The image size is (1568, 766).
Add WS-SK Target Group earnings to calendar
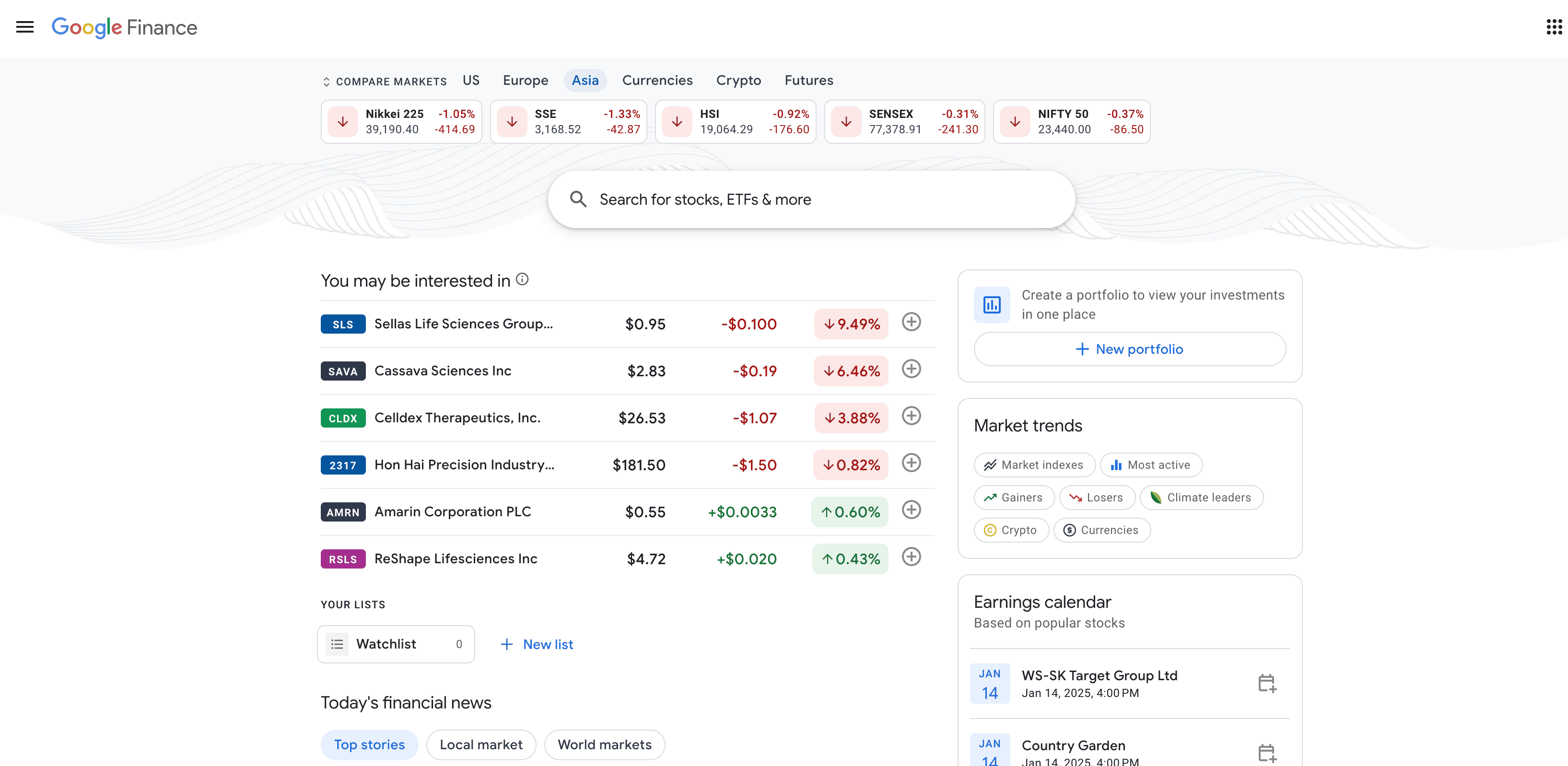(x=1267, y=683)
